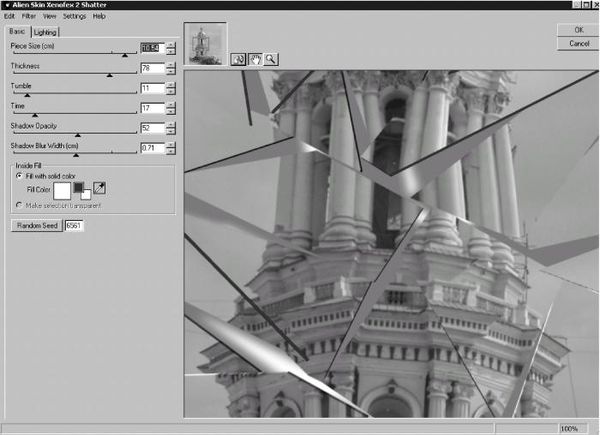Open the Settings menu

(x=74, y=17)
